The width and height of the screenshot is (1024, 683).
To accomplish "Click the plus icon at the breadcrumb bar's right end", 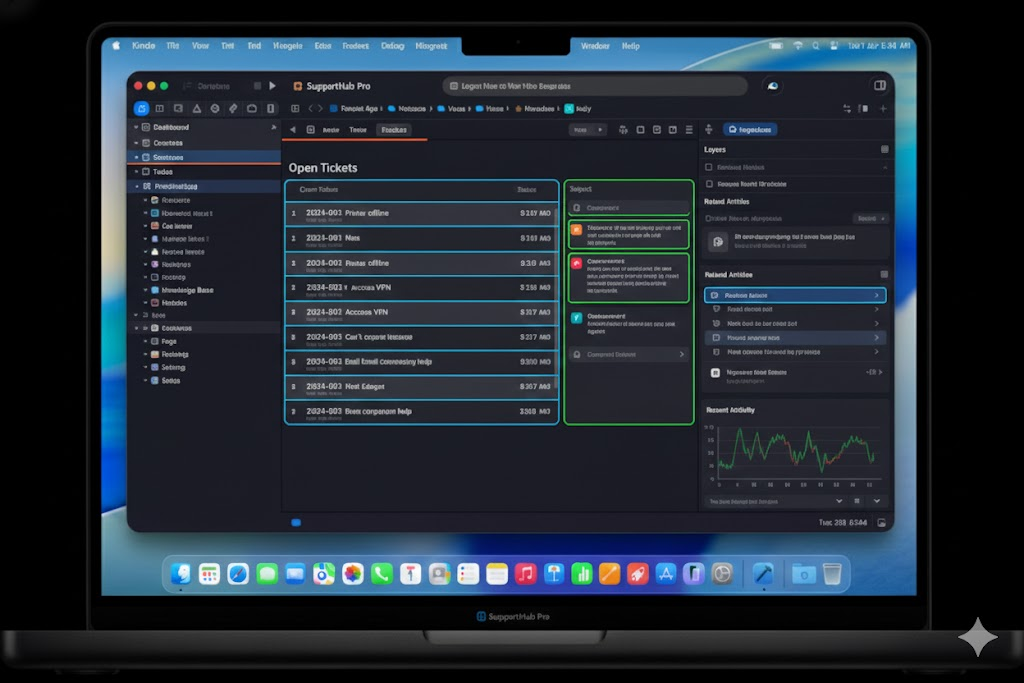I will pyautogui.click(x=883, y=108).
